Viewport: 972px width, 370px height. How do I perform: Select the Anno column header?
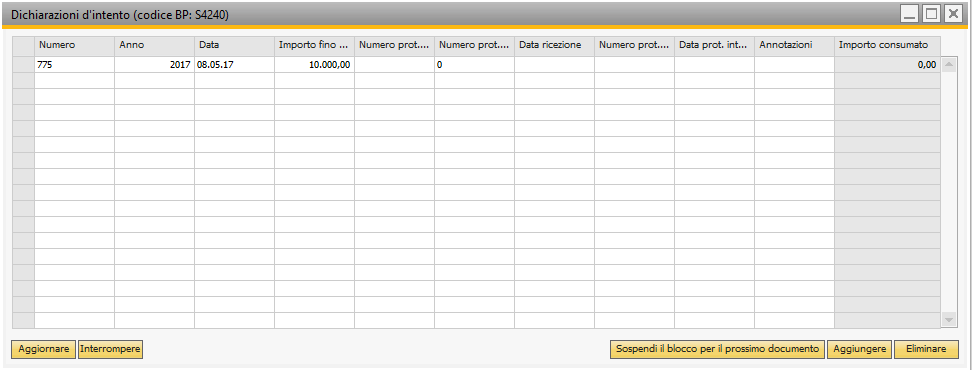click(154, 45)
